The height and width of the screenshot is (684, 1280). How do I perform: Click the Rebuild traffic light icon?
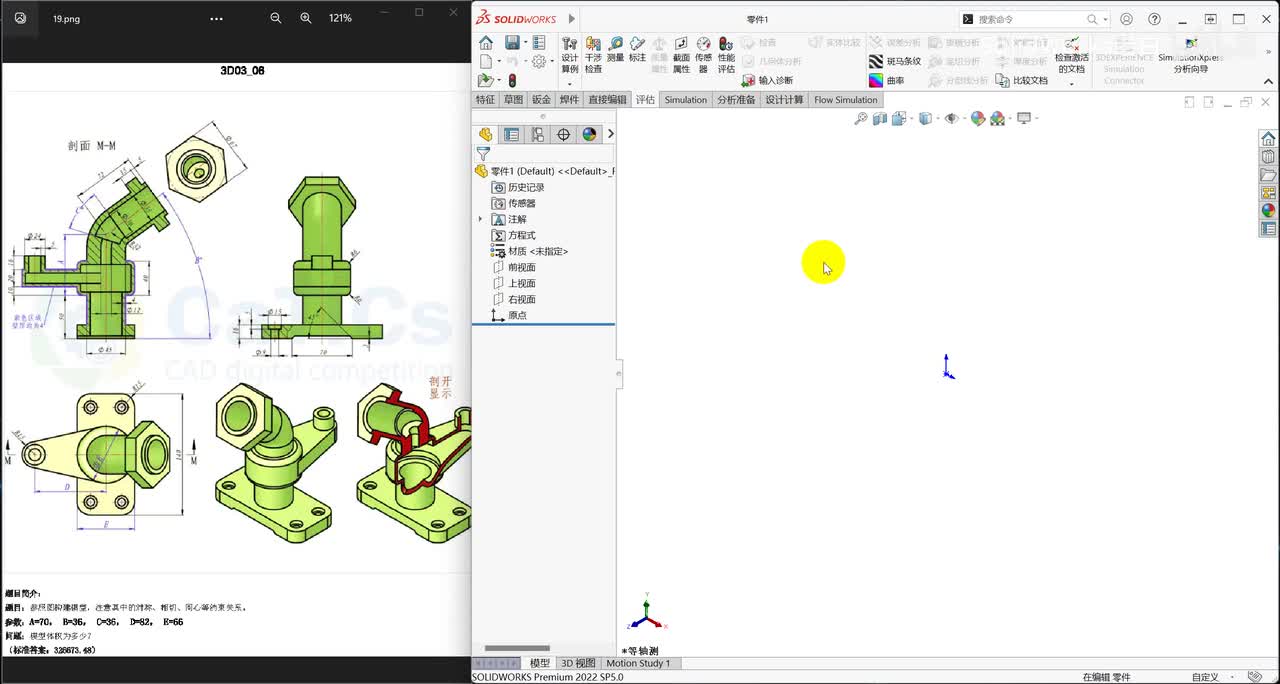pos(512,80)
